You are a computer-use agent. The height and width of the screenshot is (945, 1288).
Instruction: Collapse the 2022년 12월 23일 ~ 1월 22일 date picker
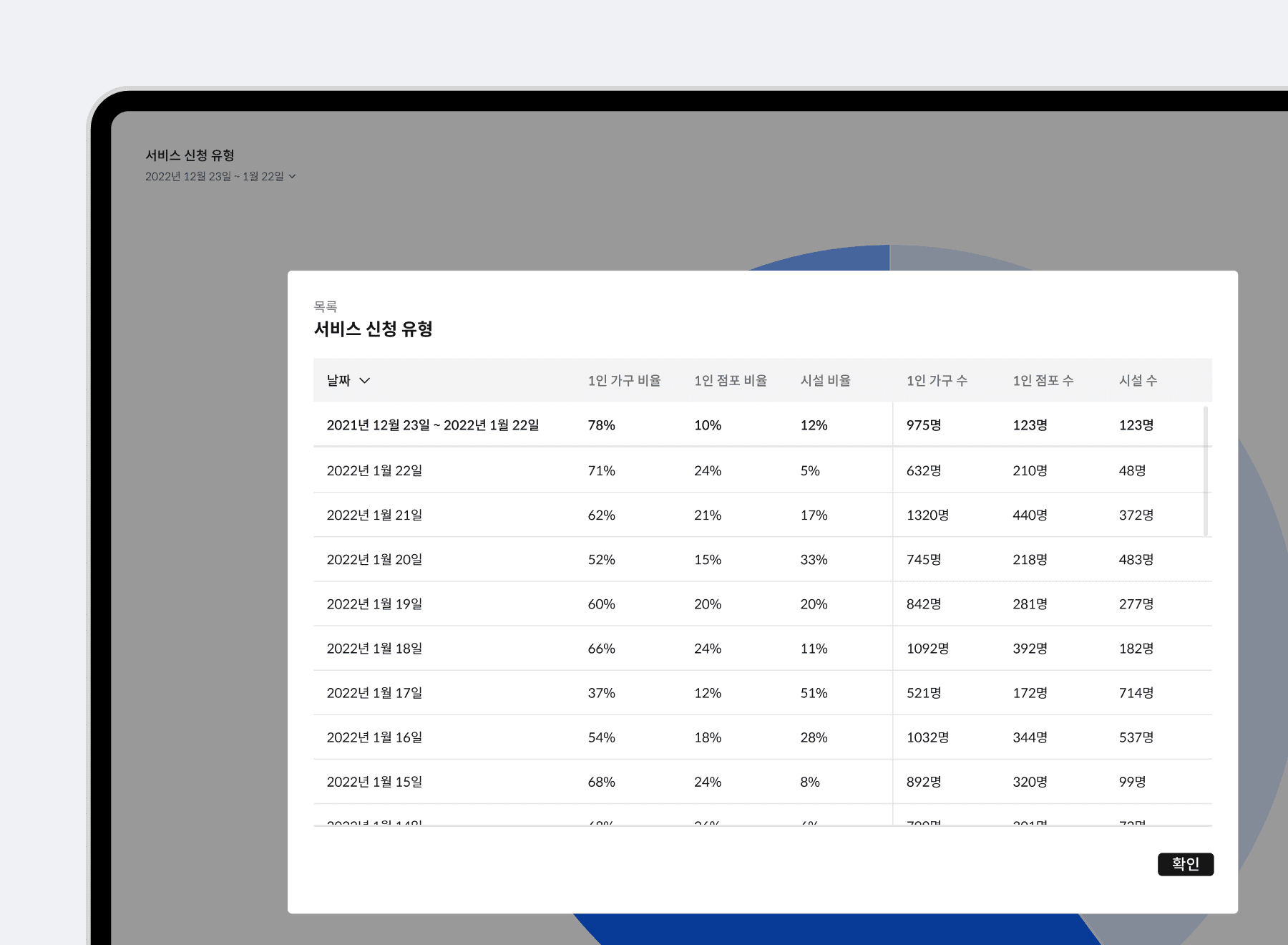point(293,177)
